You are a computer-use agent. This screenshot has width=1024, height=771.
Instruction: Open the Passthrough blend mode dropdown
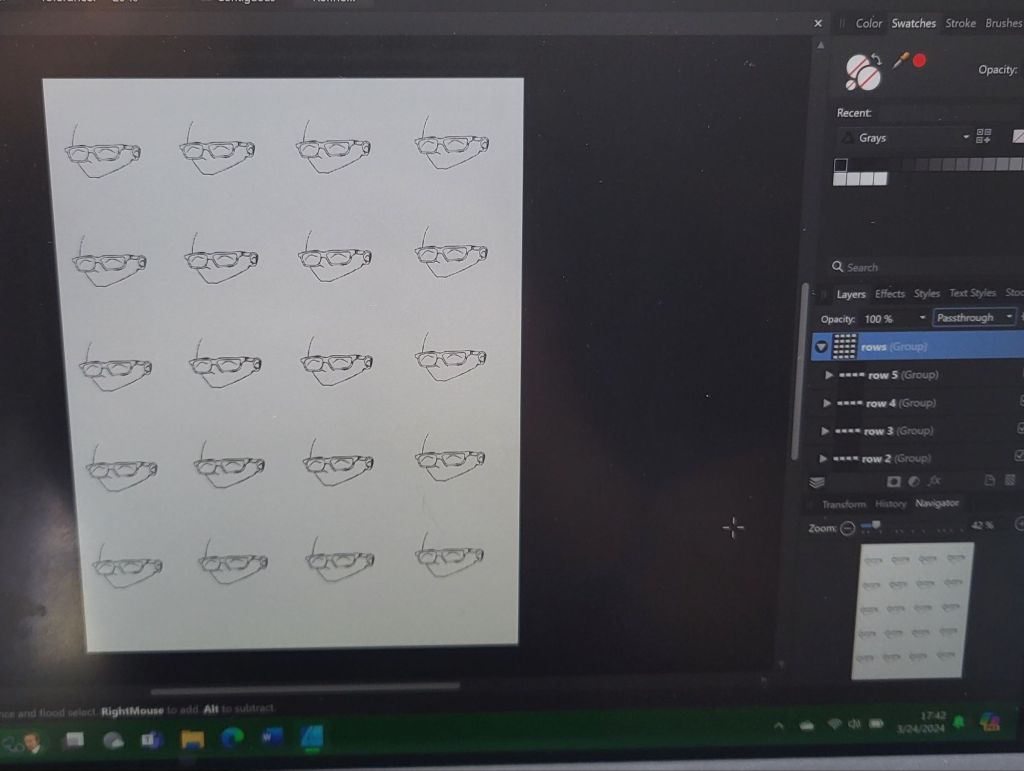click(x=974, y=318)
